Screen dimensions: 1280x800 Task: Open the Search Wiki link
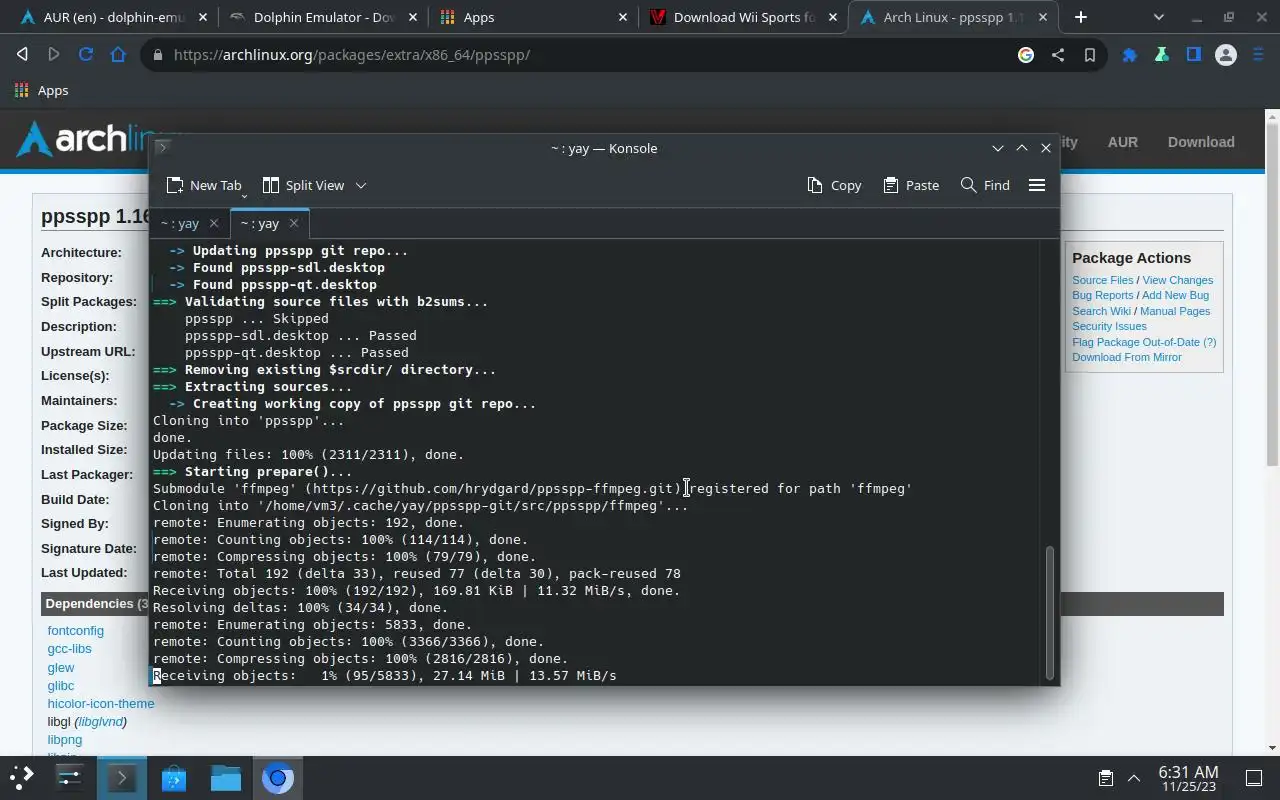pyautogui.click(x=1101, y=311)
